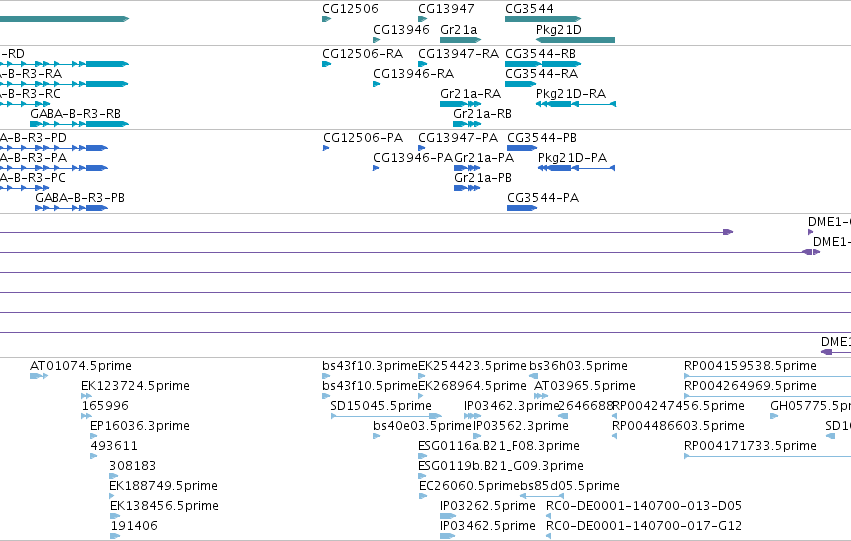Select the EK268964.5prime EST label
Viewport: 851px width, 541px height.
(472, 386)
